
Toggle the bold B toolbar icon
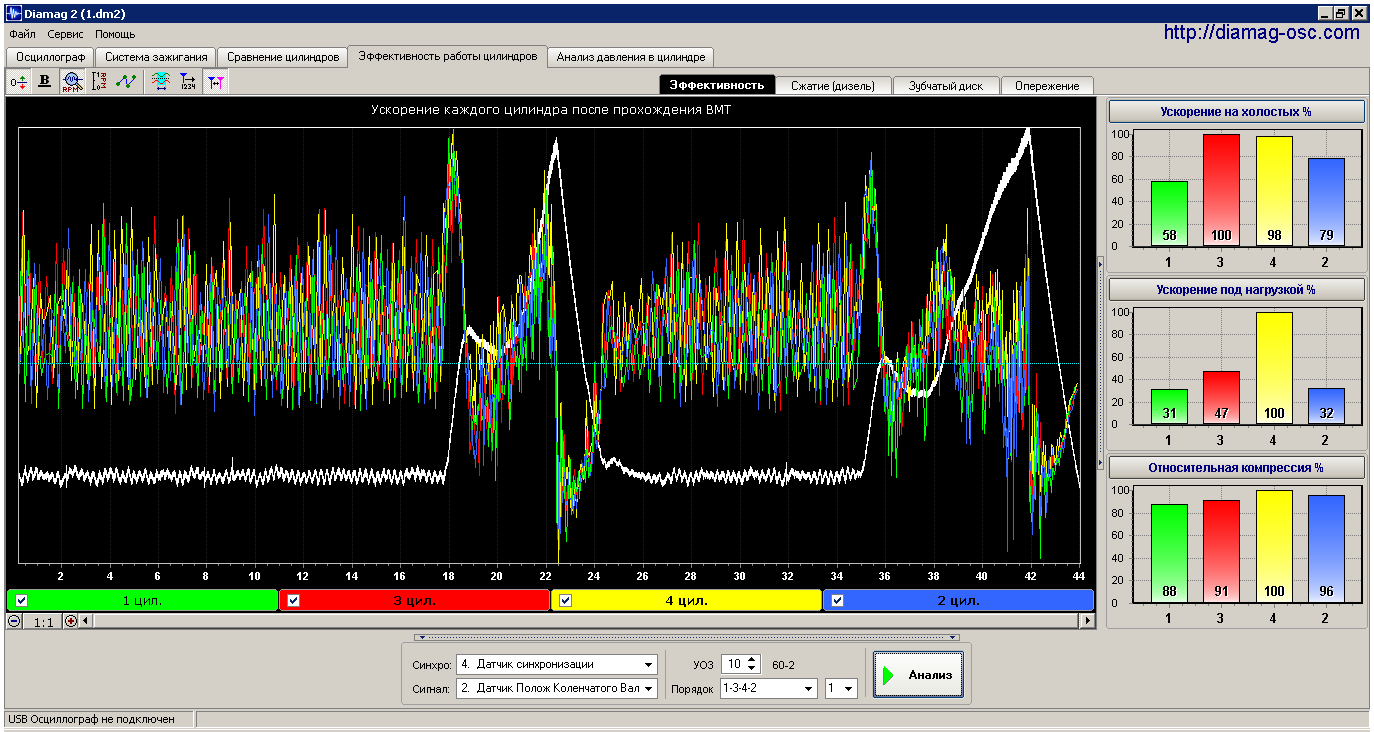tap(44, 81)
